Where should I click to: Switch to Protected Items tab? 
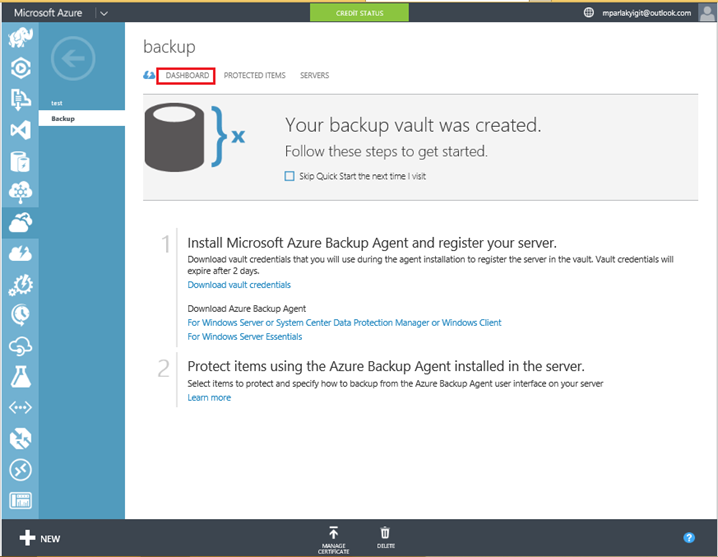click(x=255, y=75)
